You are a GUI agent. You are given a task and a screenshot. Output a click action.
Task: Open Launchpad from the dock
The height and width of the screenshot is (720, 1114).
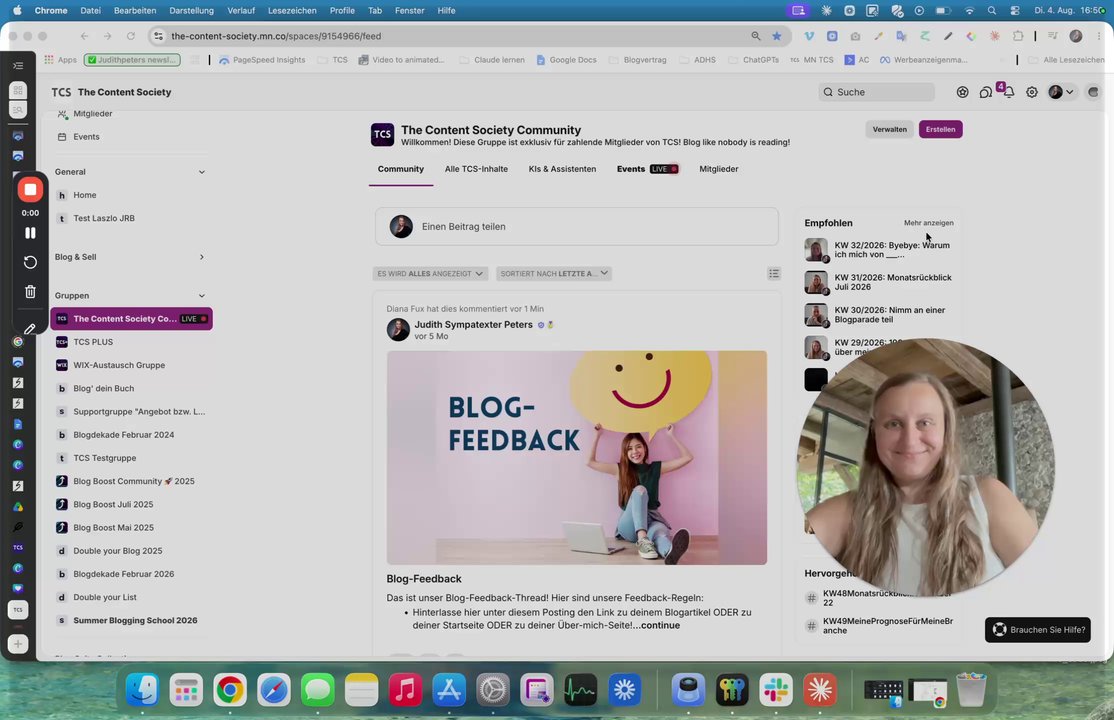coord(186,689)
